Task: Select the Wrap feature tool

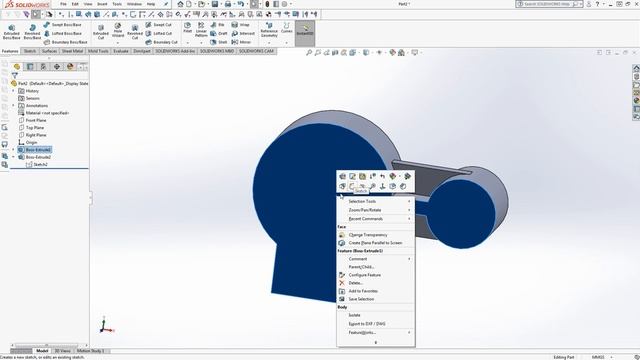Action: tap(240, 25)
